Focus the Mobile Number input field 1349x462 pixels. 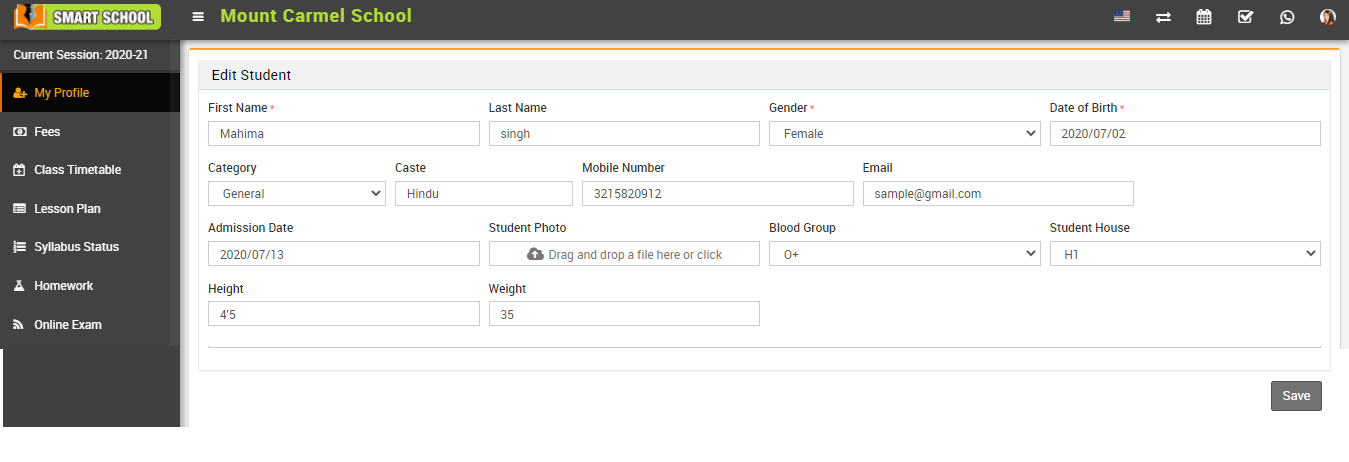tap(717, 194)
